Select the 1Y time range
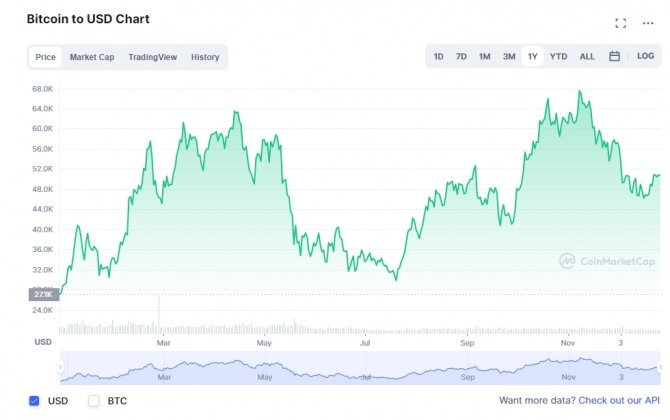 pos(533,57)
